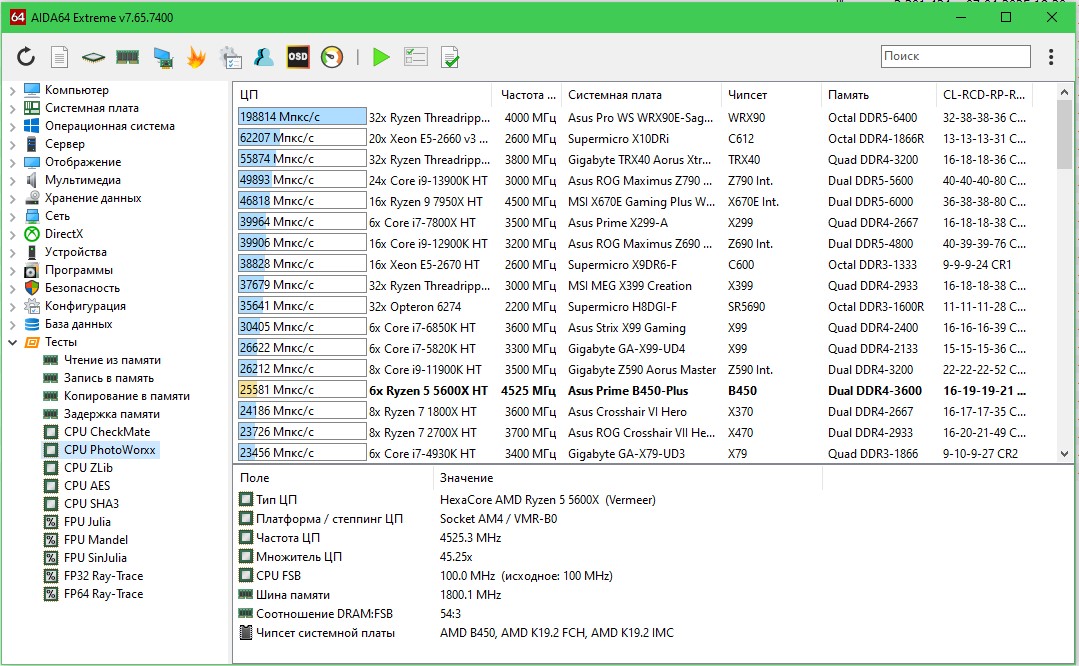Screen dimensions: 1079x666
Task: Open the Запись в память test
Action: (x=109, y=378)
